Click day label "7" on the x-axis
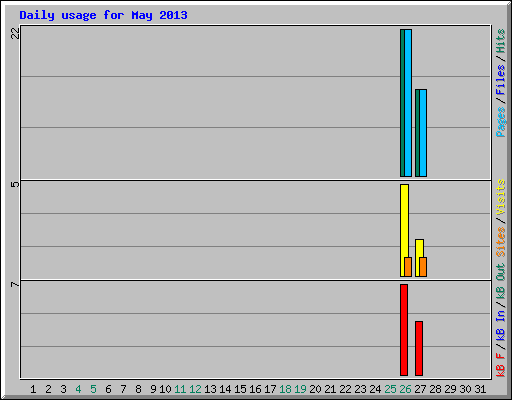 123,389
